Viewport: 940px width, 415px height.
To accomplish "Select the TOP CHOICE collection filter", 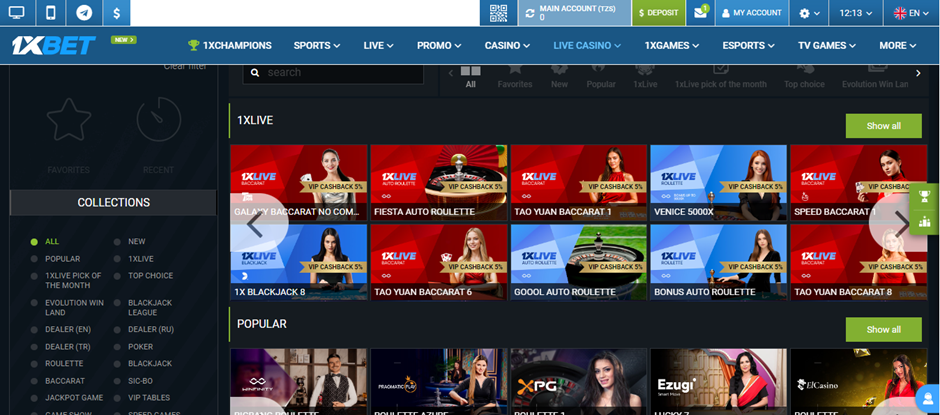I will pos(150,276).
